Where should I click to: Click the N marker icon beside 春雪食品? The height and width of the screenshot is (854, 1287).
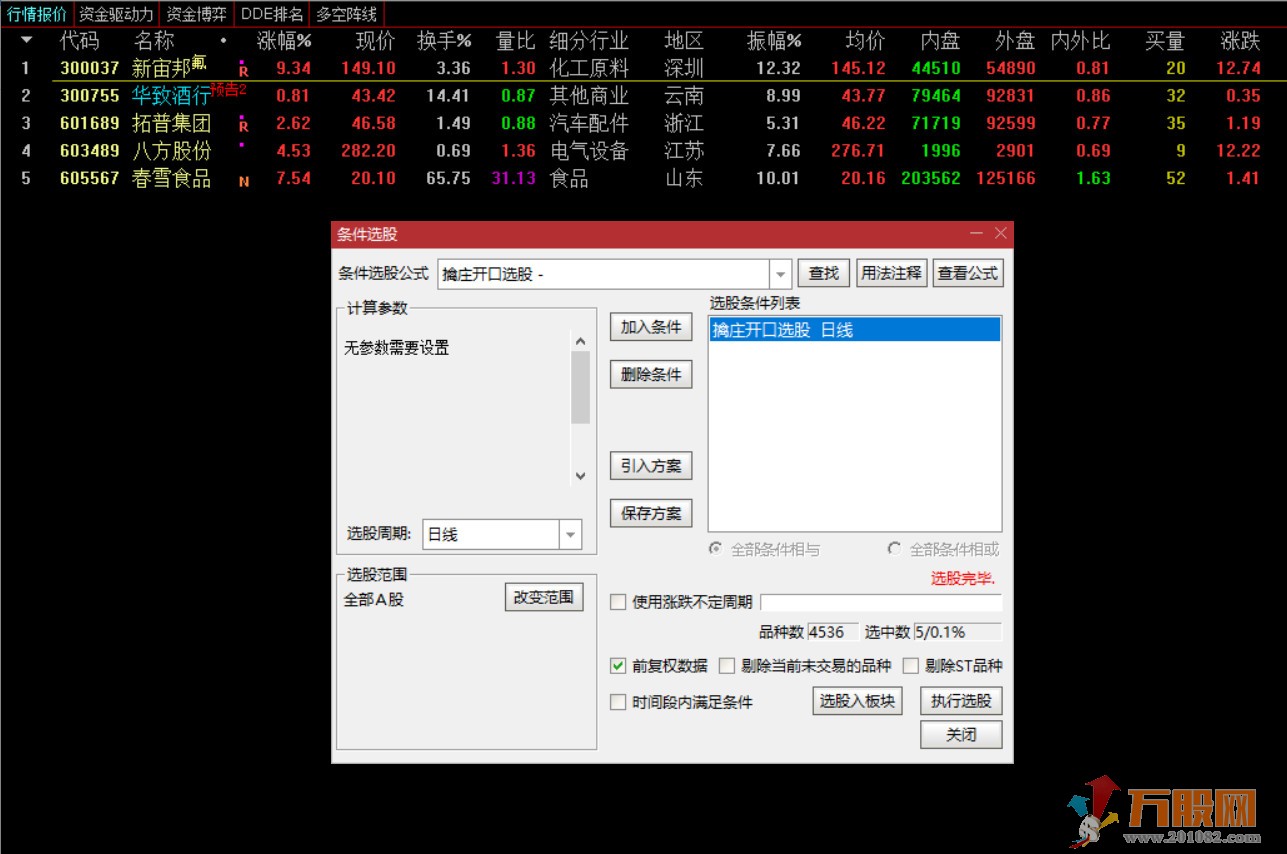244,182
